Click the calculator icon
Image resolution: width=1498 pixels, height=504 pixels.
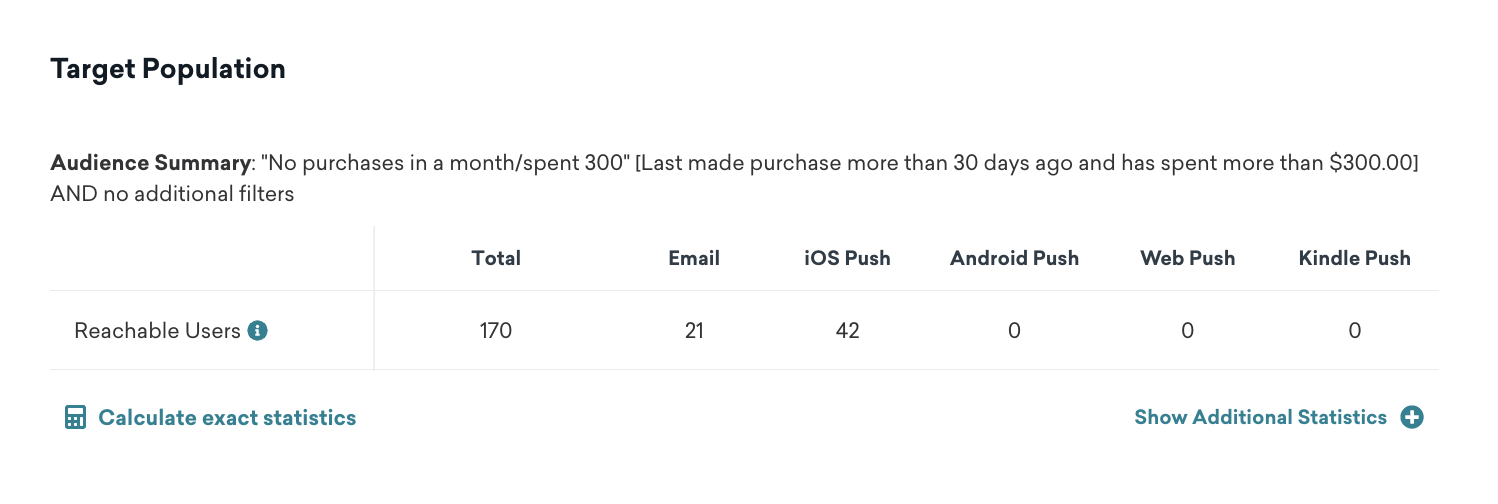coord(75,418)
